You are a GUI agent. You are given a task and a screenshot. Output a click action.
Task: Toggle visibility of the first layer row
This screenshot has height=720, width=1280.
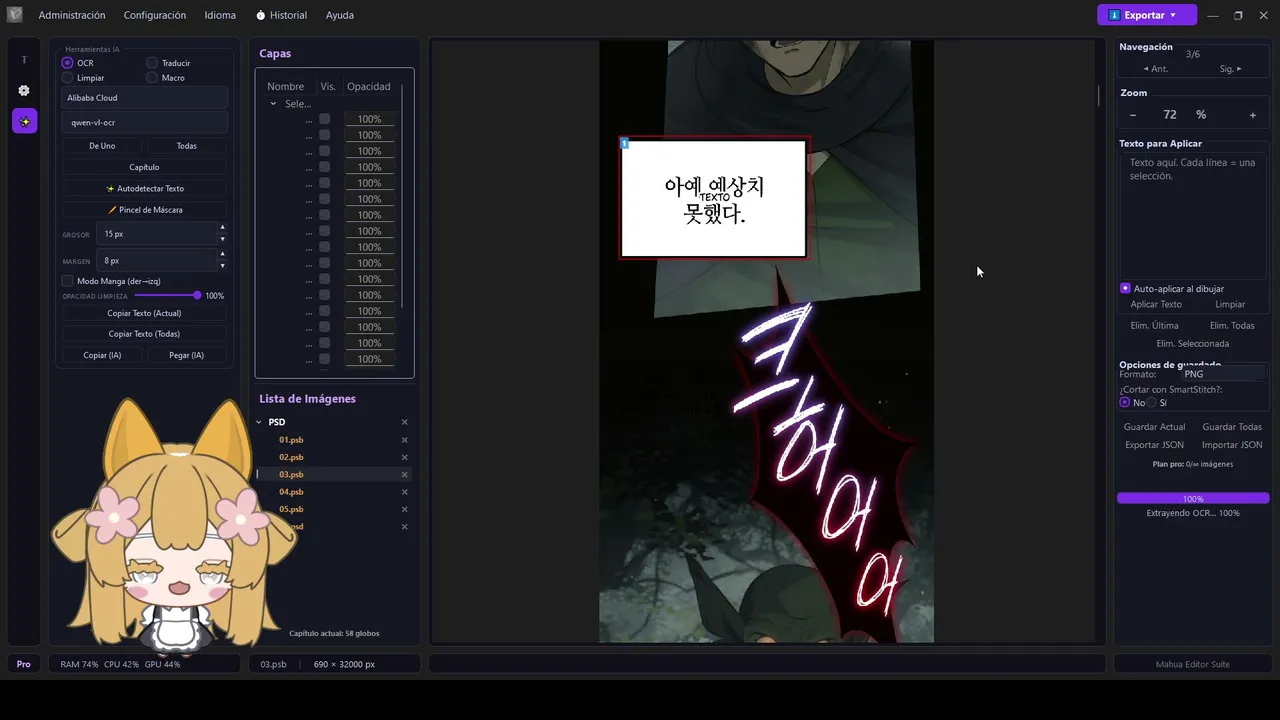click(324, 119)
